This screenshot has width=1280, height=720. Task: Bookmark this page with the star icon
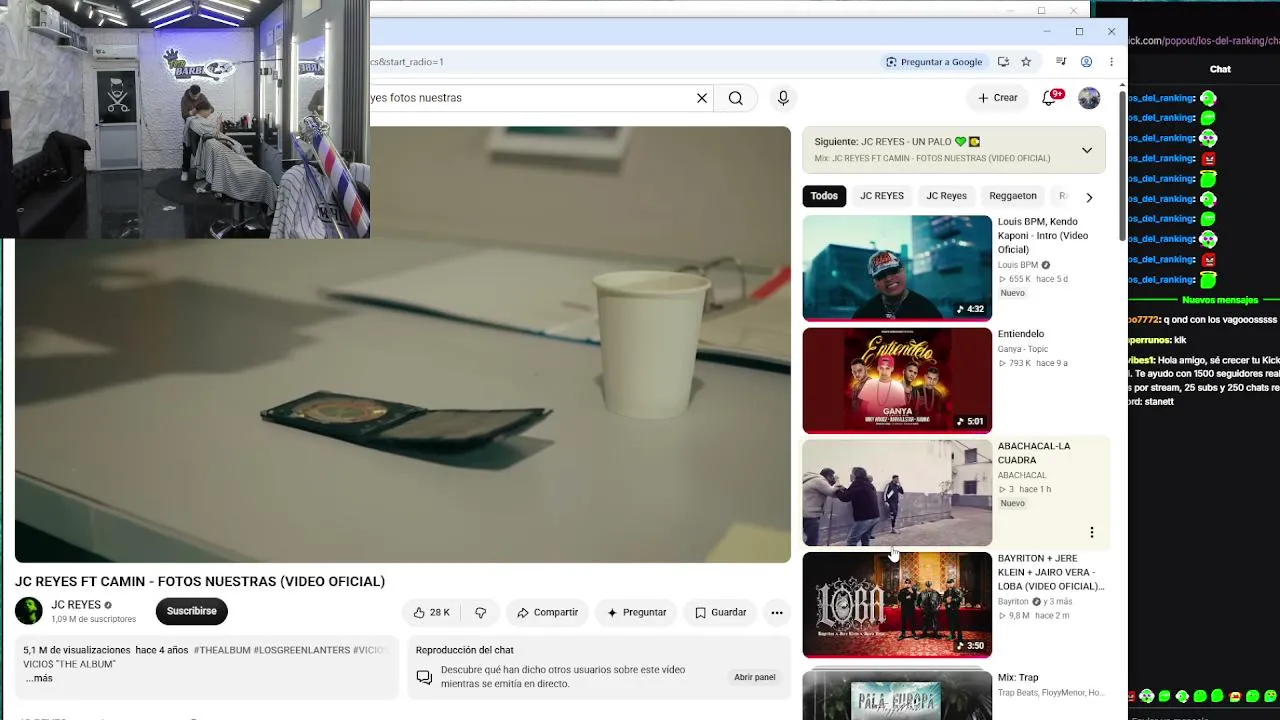(x=1026, y=62)
